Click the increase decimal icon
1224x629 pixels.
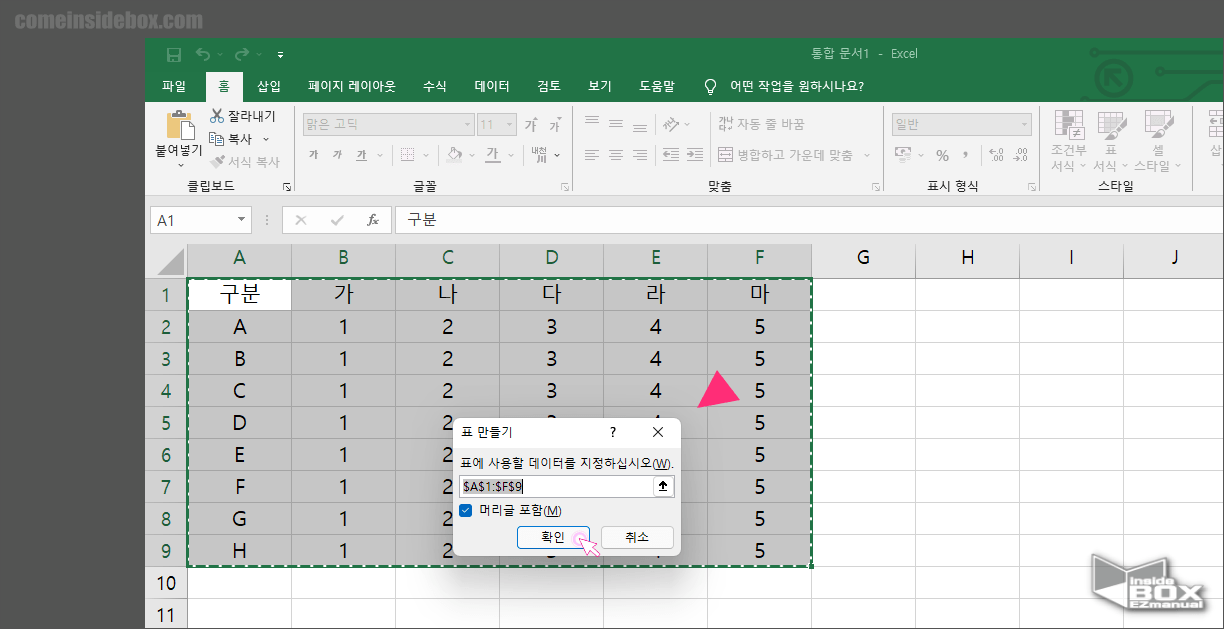click(x=996, y=155)
